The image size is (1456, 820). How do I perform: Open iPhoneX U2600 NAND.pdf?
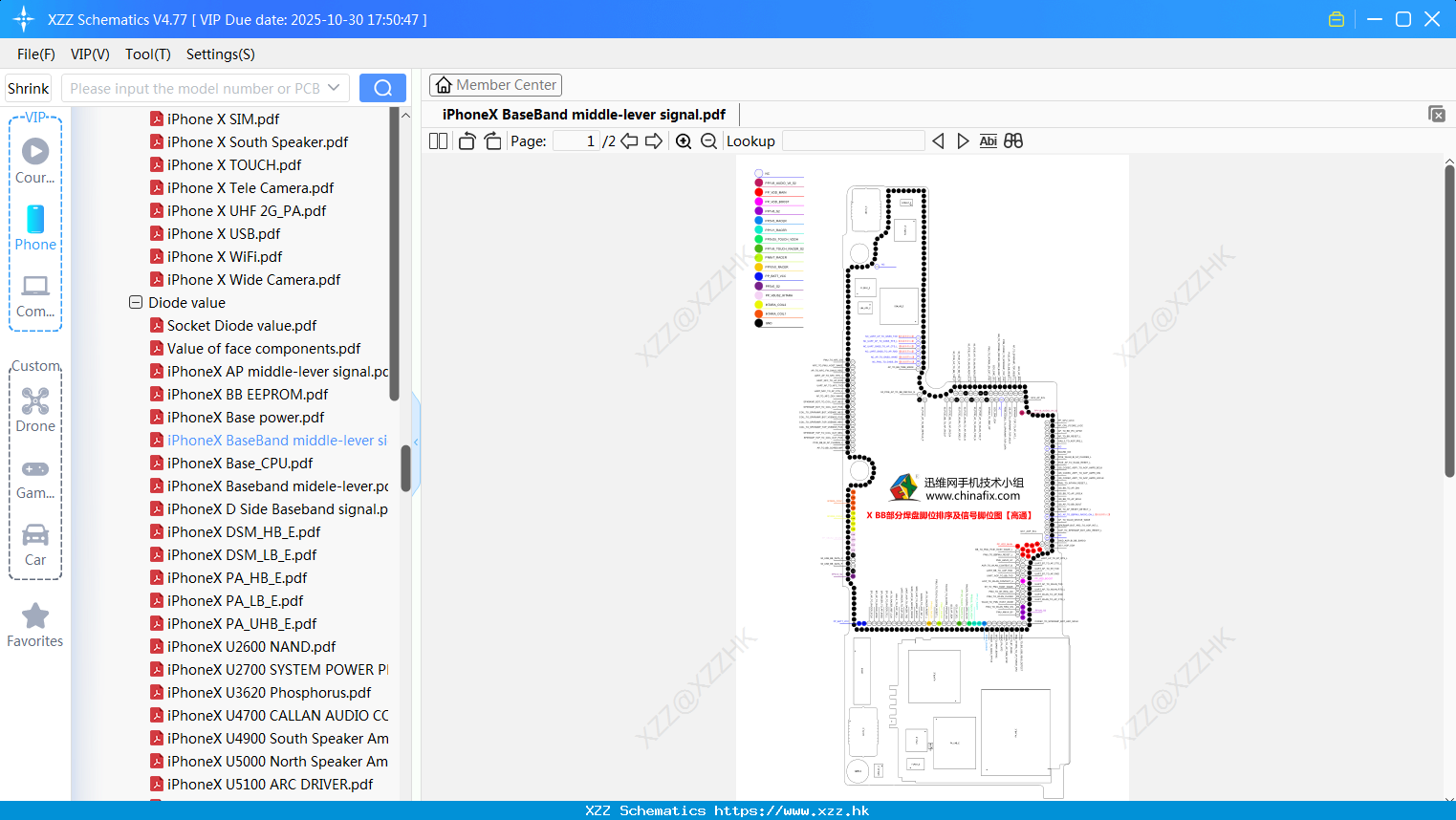tap(243, 646)
